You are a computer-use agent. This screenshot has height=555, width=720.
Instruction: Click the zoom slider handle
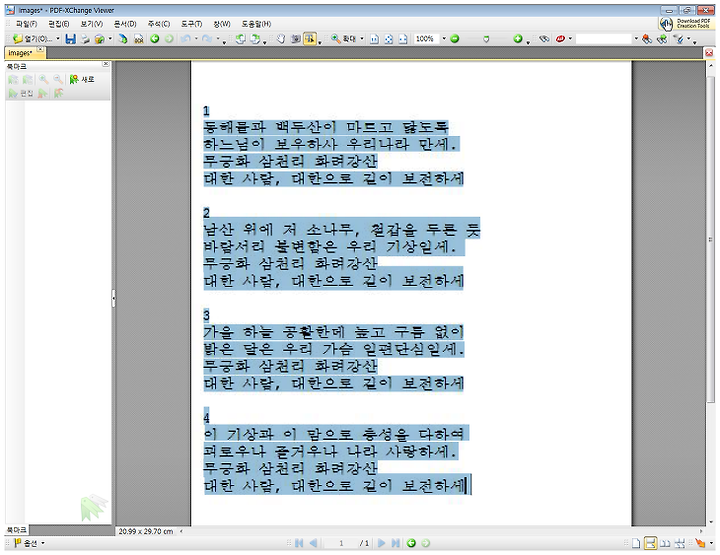486,39
